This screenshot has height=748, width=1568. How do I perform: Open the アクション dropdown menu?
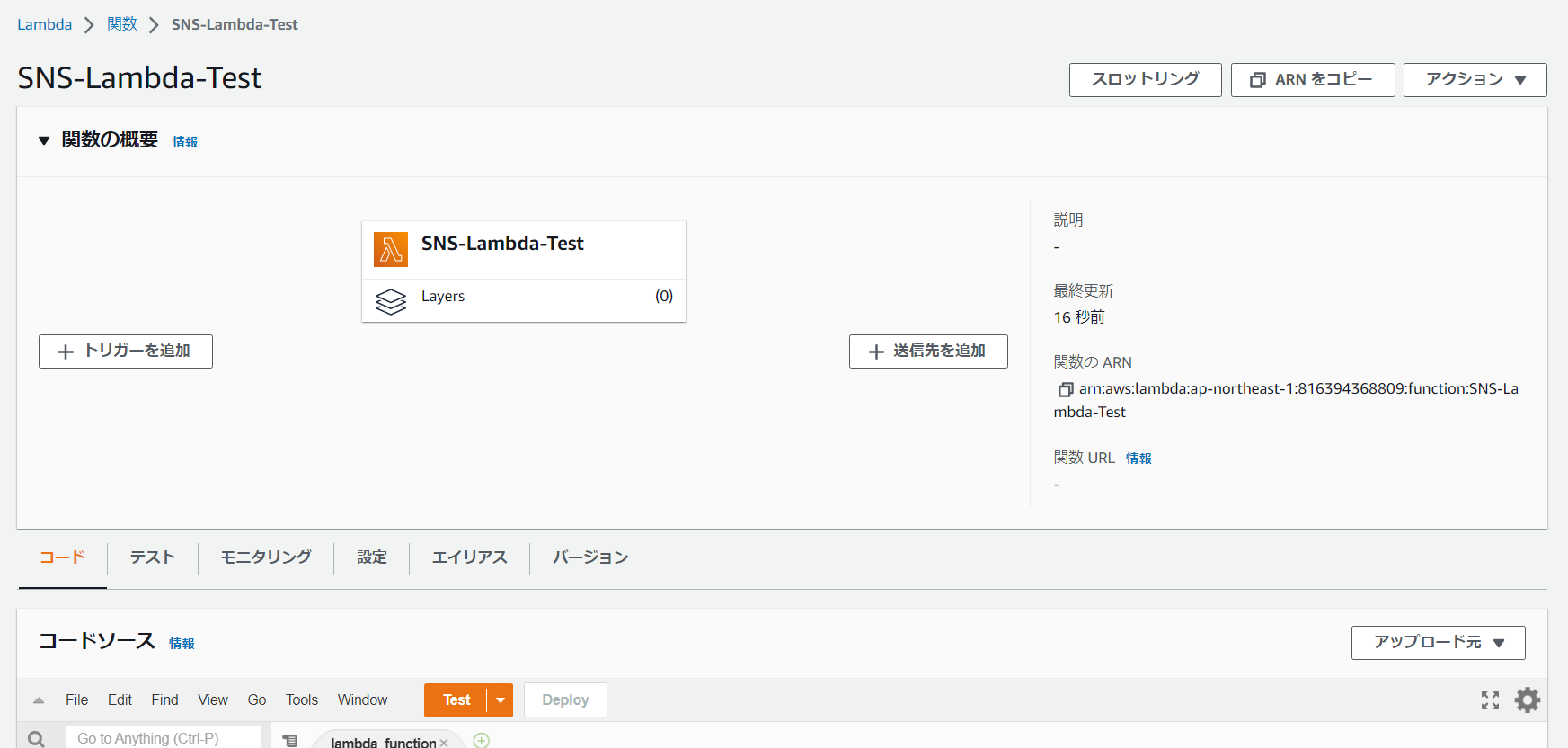click(1475, 80)
